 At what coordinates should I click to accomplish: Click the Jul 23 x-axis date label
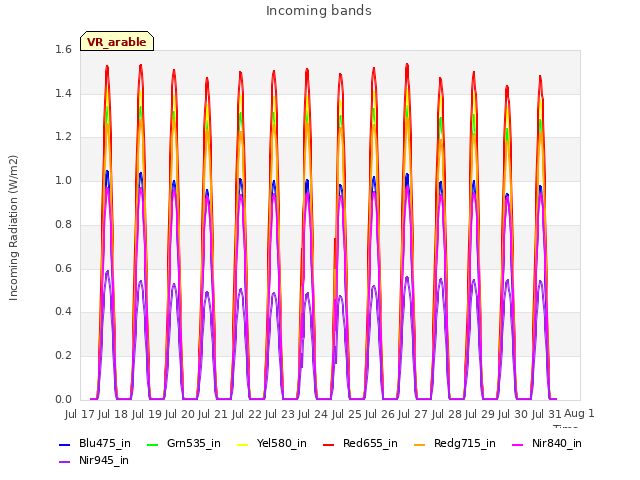click(280, 415)
